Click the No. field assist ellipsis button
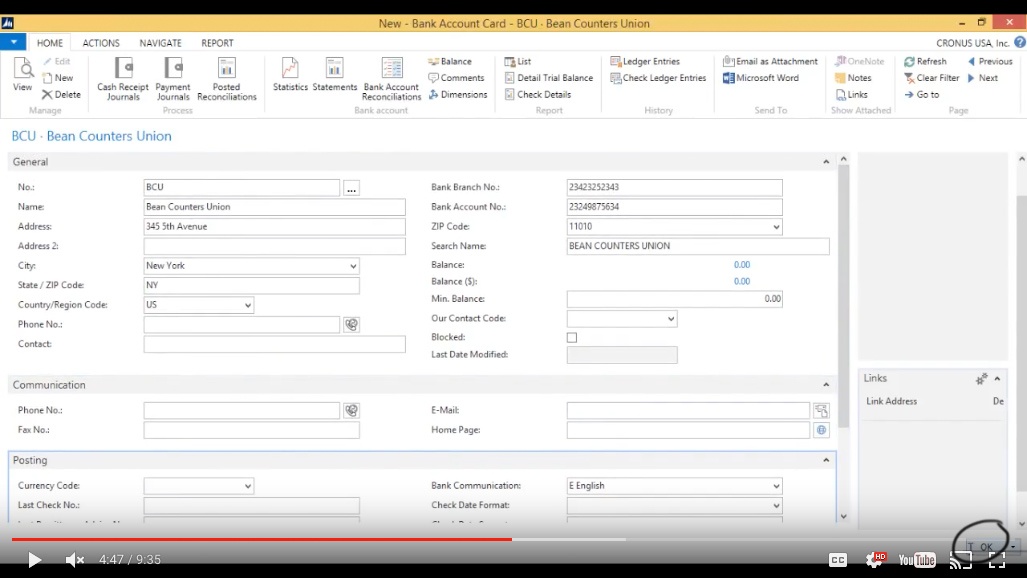Viewport: 1027px width, 578px height. click(352, 189)
